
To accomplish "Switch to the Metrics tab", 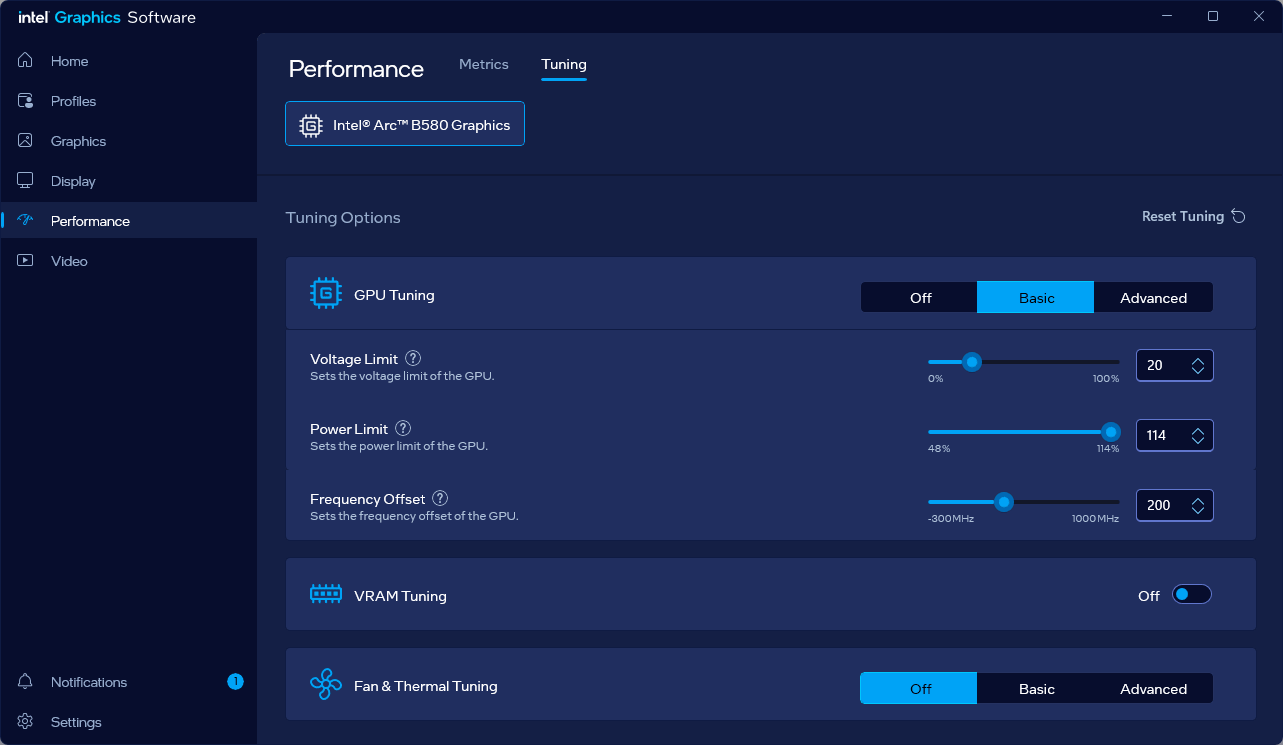I will coord(484,64).
